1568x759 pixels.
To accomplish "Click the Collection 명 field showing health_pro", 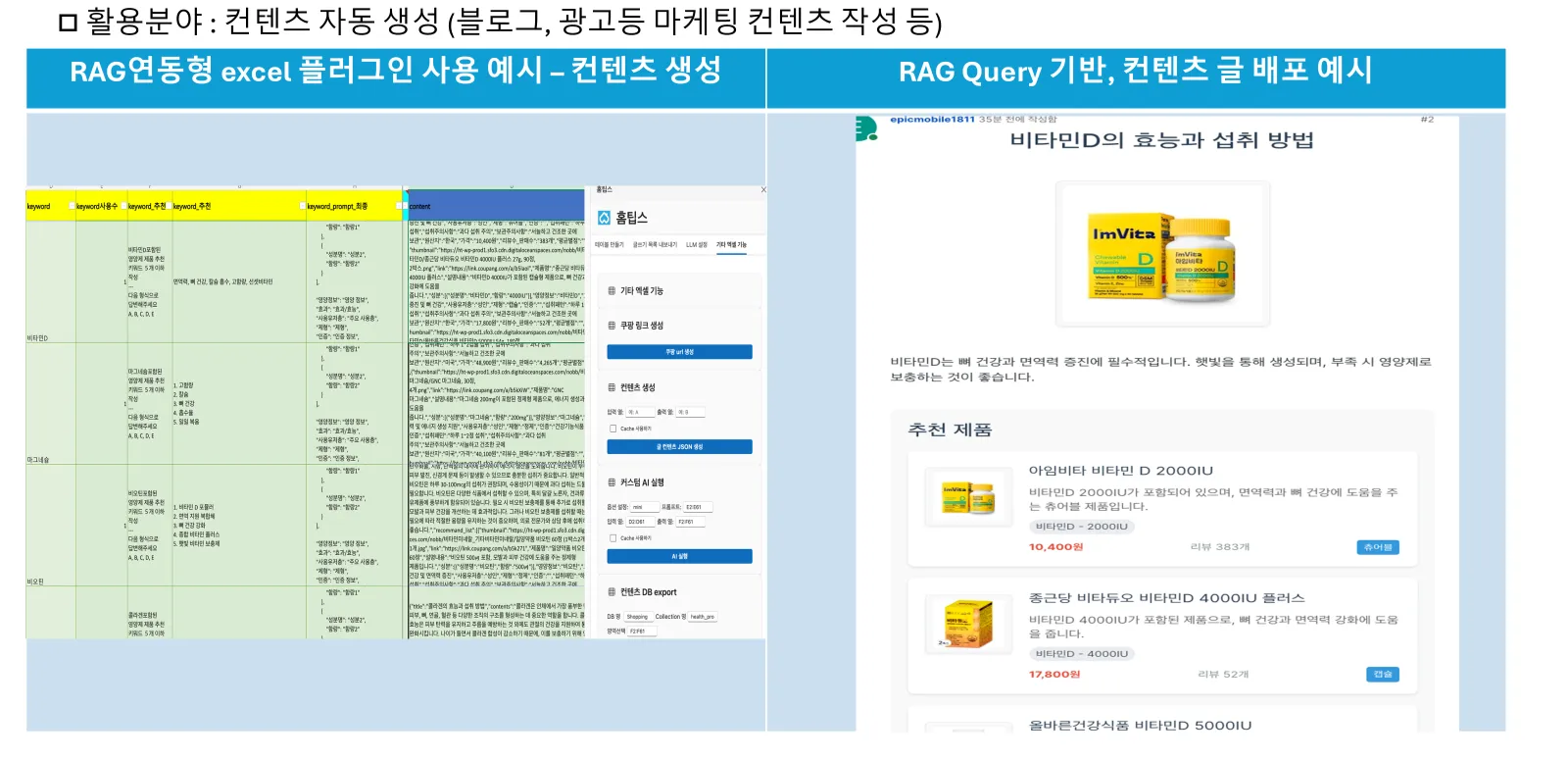I will [703, 617].
